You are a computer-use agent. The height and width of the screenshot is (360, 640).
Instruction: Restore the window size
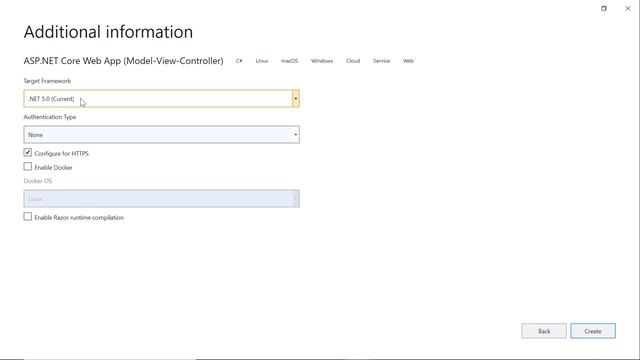pyautogui.click(x=604, y=8)
